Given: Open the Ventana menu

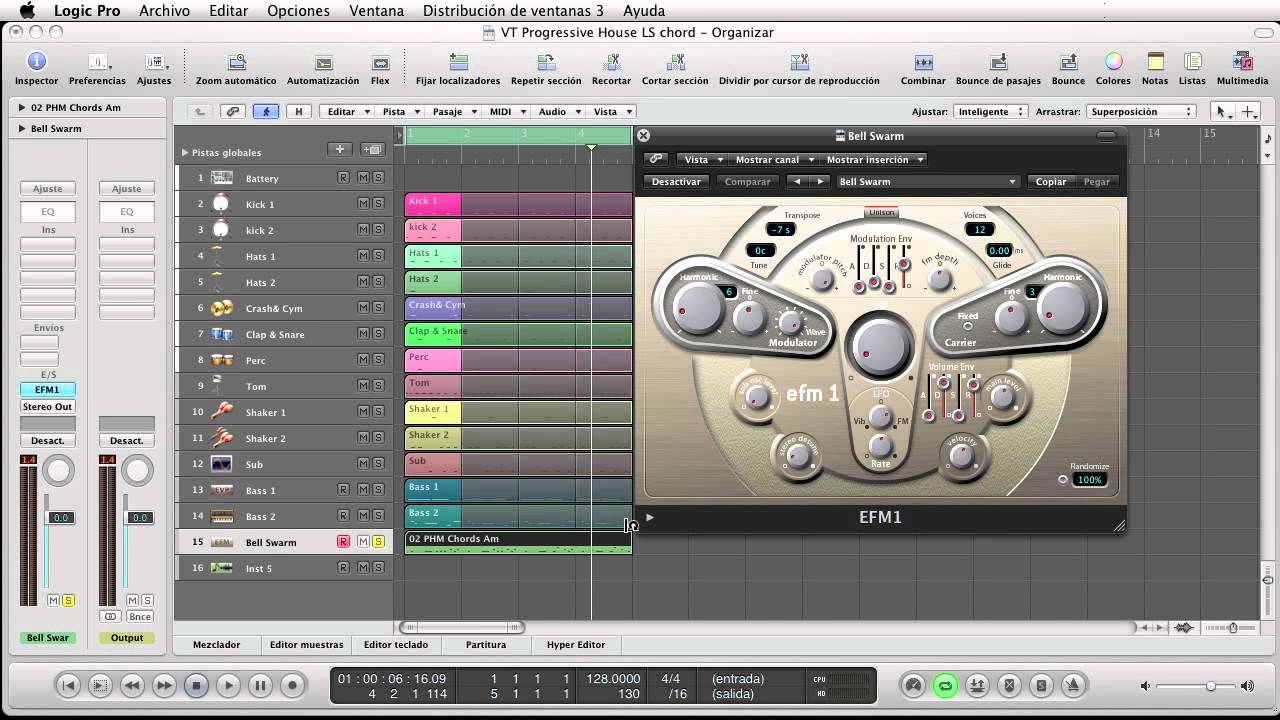Looking at the screenshot, I should click(x=377, y=11).
